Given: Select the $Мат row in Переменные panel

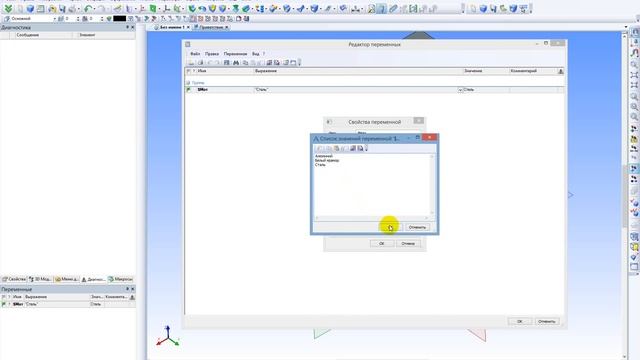Looking at the screenshot, I should (x=68, y=304).
